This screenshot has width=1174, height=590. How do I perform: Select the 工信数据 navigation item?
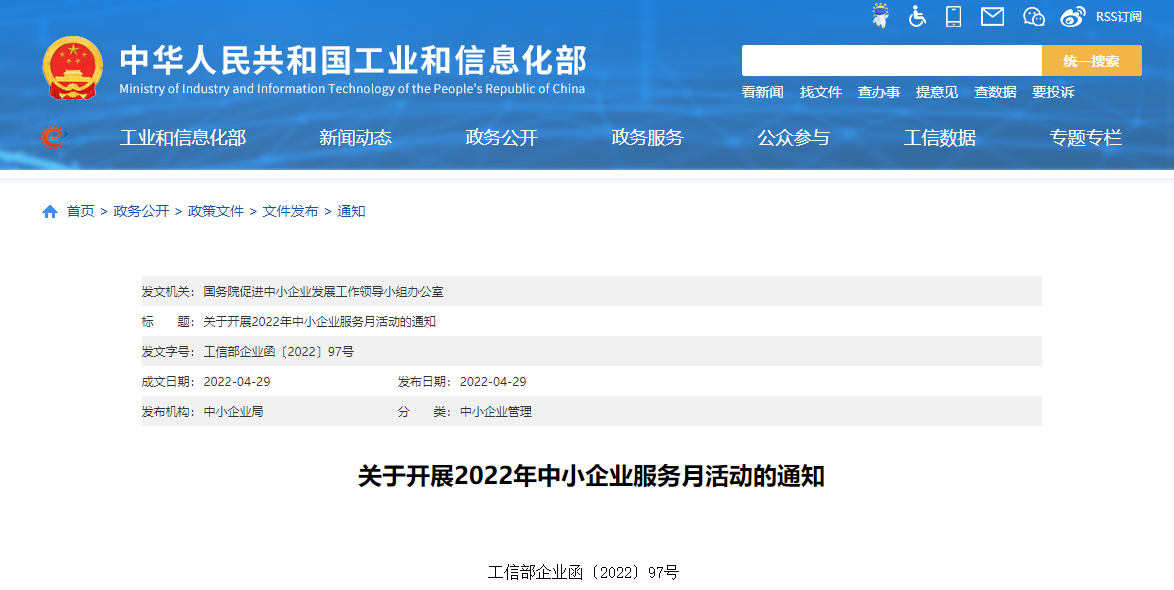(x=939, y=138)
